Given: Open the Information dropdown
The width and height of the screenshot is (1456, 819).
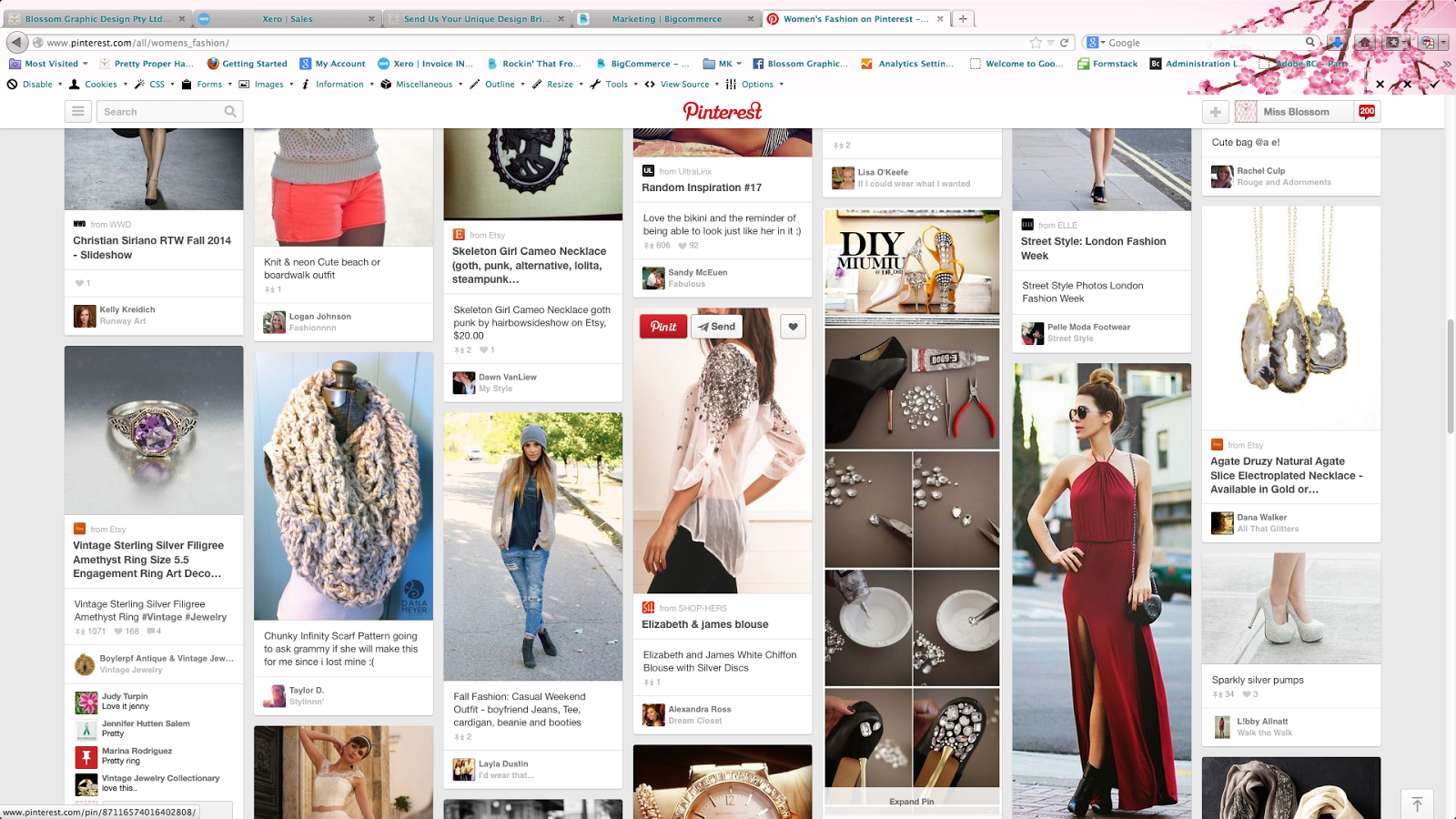Looking at the screenshot, I should (337, 85).
